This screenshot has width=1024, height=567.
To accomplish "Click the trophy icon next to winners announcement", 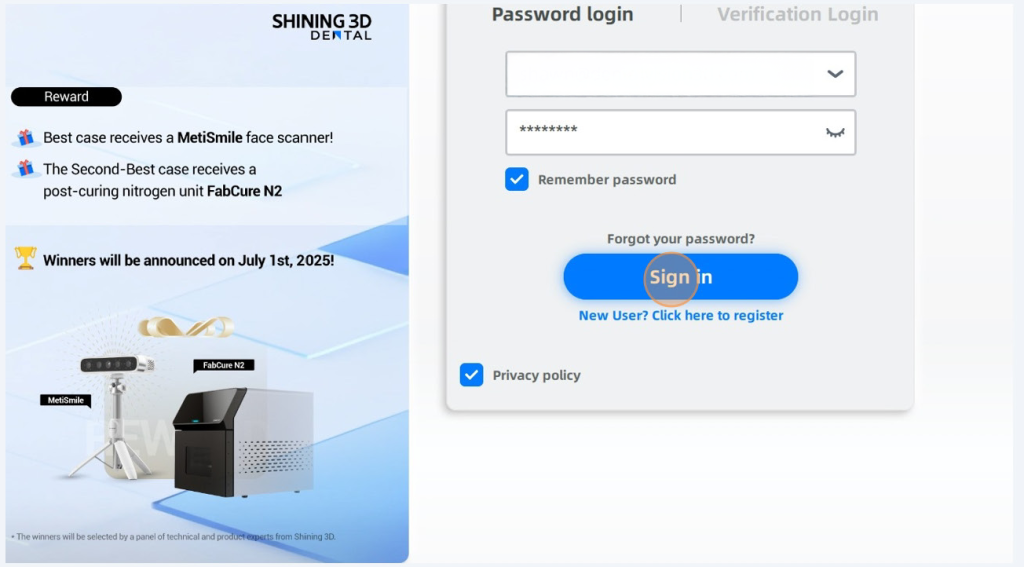I will pos(26,259).
